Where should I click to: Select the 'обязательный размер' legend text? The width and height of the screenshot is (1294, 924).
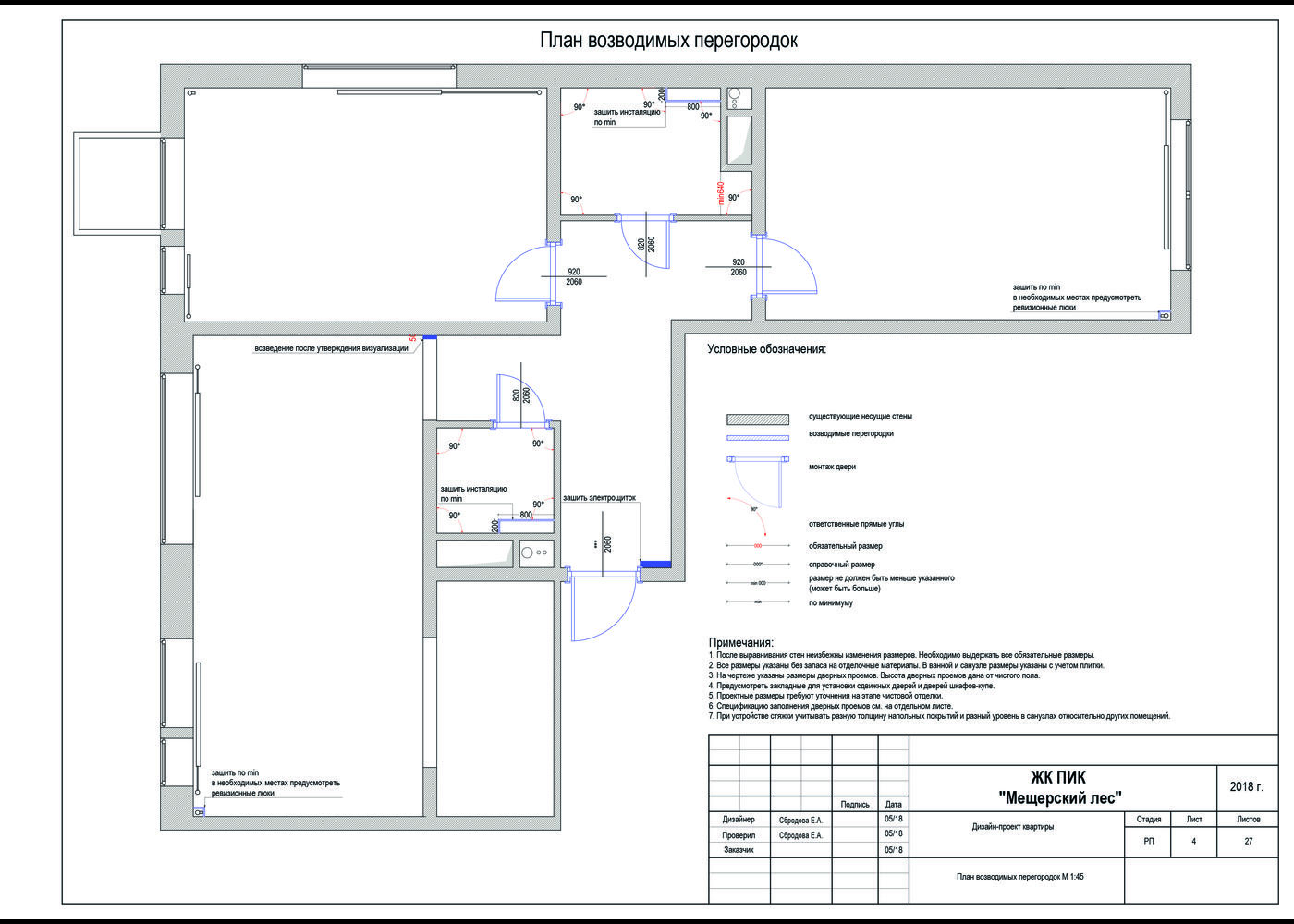pos(846,546)
